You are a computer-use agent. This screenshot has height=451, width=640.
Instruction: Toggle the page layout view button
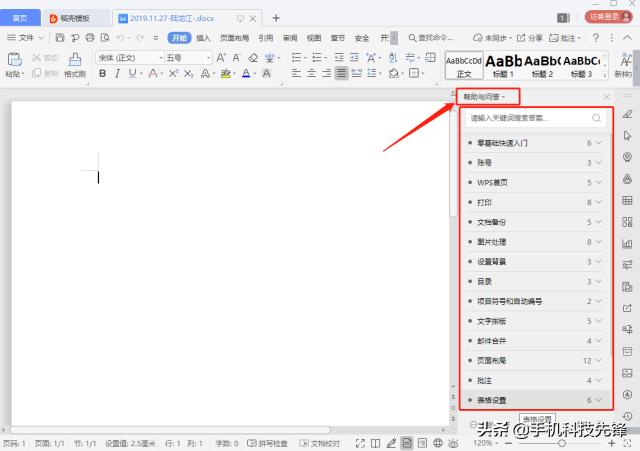tap(408, 443)
